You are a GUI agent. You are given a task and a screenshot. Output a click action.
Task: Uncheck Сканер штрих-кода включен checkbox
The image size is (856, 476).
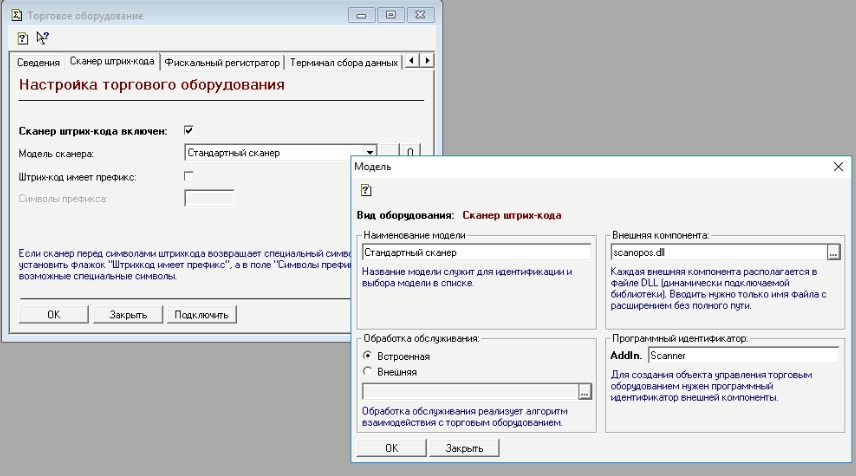point(189,130)
